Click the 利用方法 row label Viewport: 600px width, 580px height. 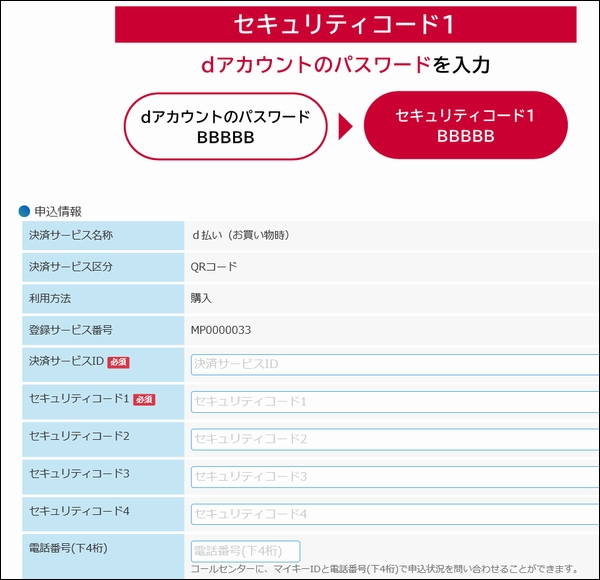(x=50, y=298)
